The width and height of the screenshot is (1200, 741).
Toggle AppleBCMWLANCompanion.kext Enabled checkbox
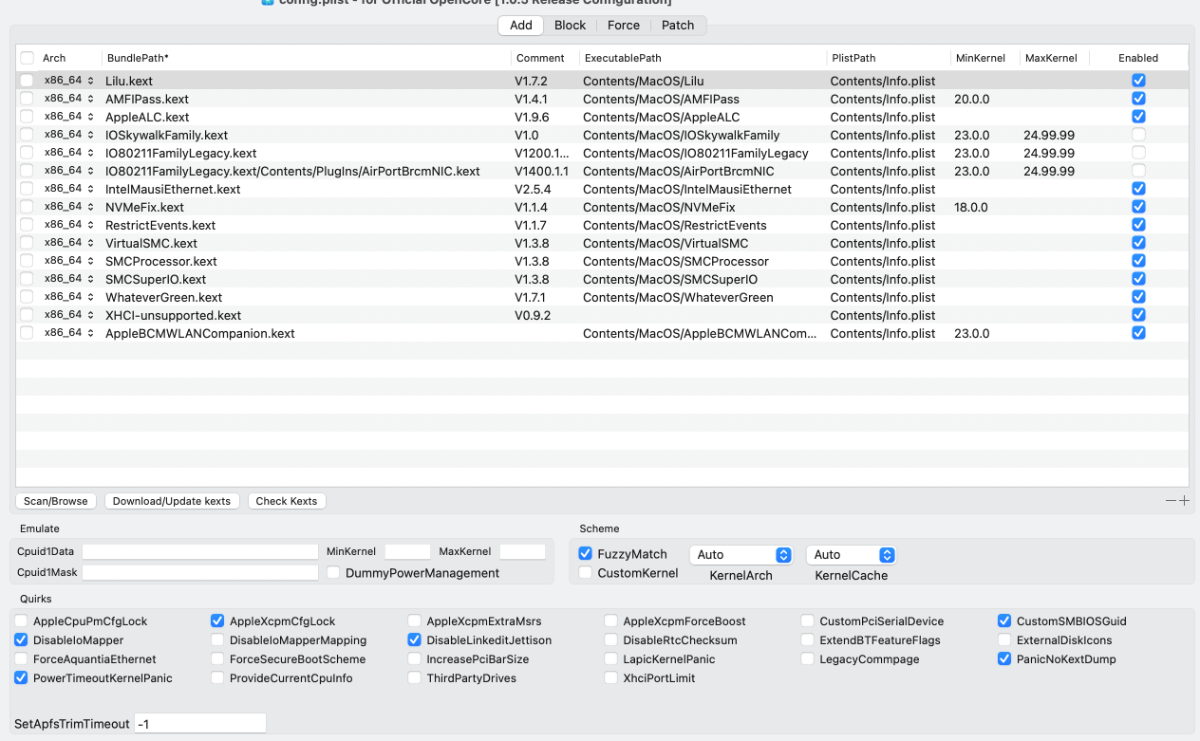tap(1138, 332)
